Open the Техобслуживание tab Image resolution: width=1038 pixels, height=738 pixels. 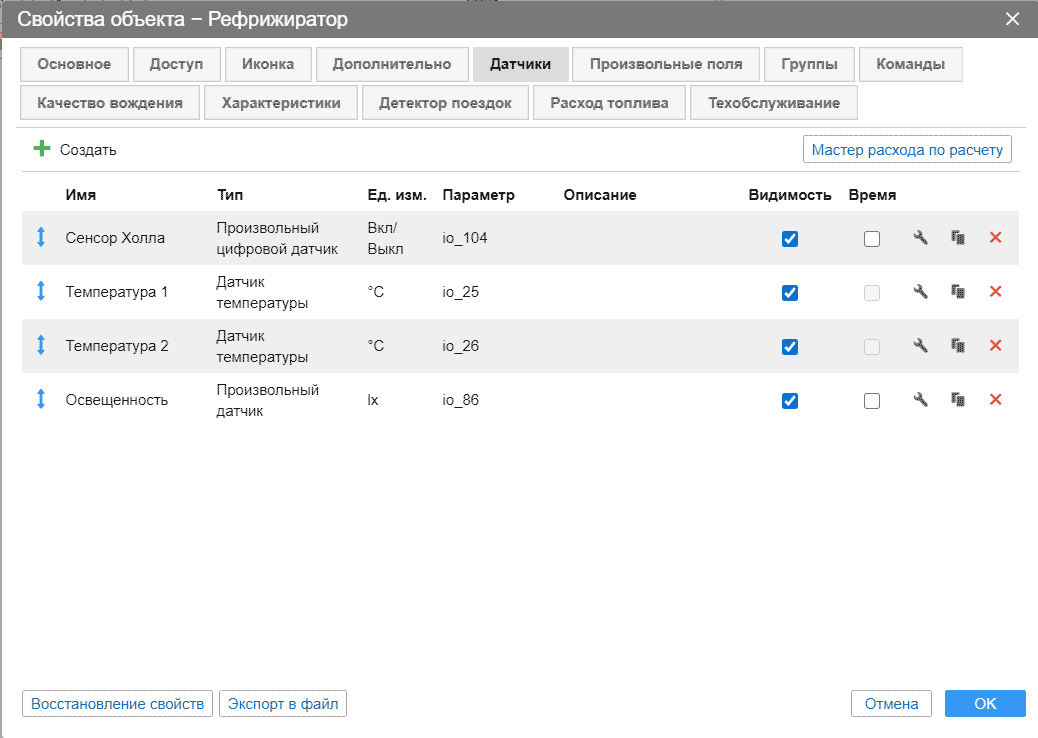tap(774, 103)
